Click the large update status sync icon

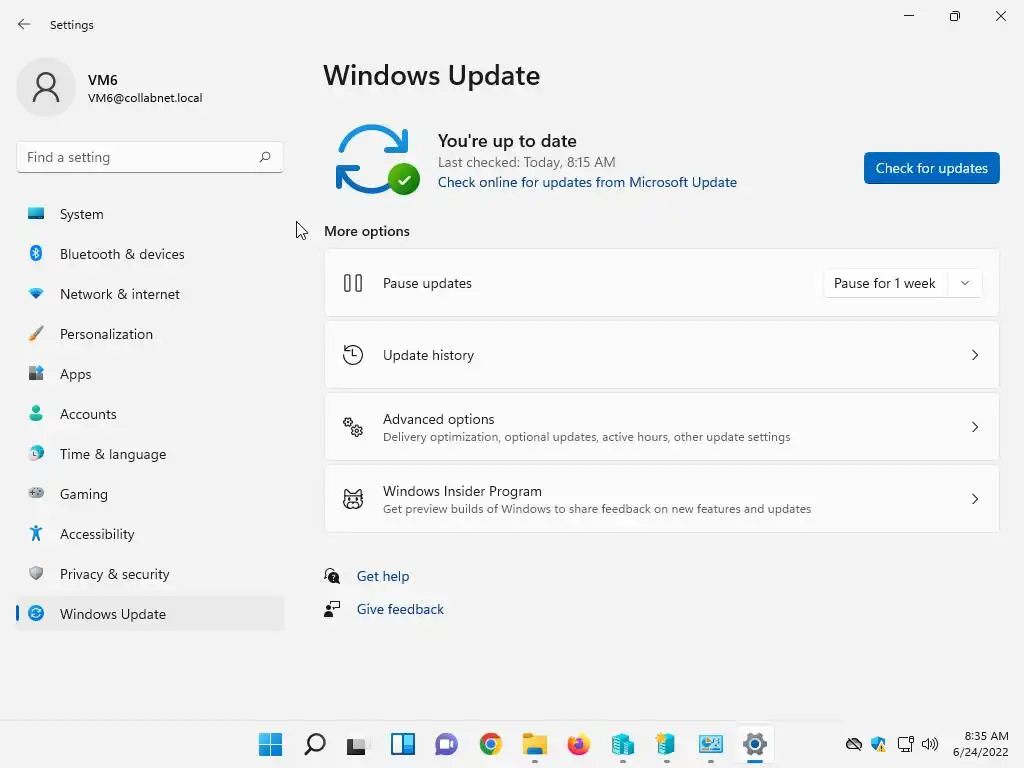(377, 159)
